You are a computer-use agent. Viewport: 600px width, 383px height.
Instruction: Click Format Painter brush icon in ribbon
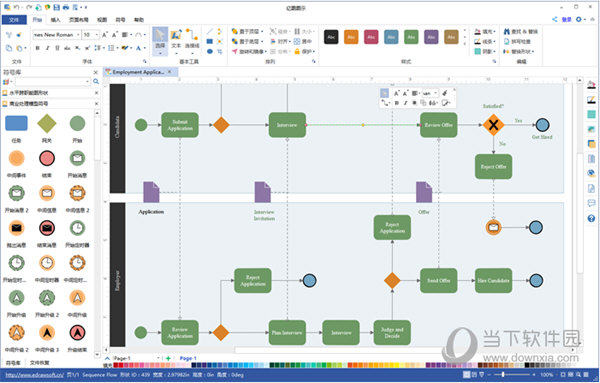pyautogui.click(x=18, y=35)
